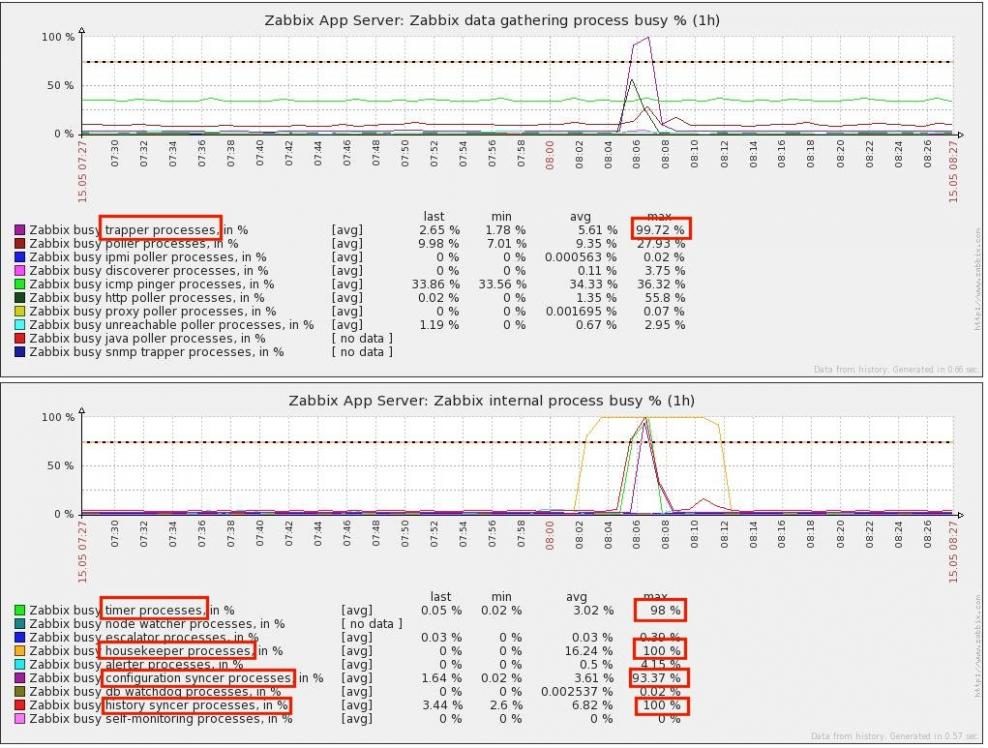Screen dimensions: 988x748
Task: Click 'Zabbix busy housekeeper processes' label
Action: pyautogui.click(x=156, y=651)
